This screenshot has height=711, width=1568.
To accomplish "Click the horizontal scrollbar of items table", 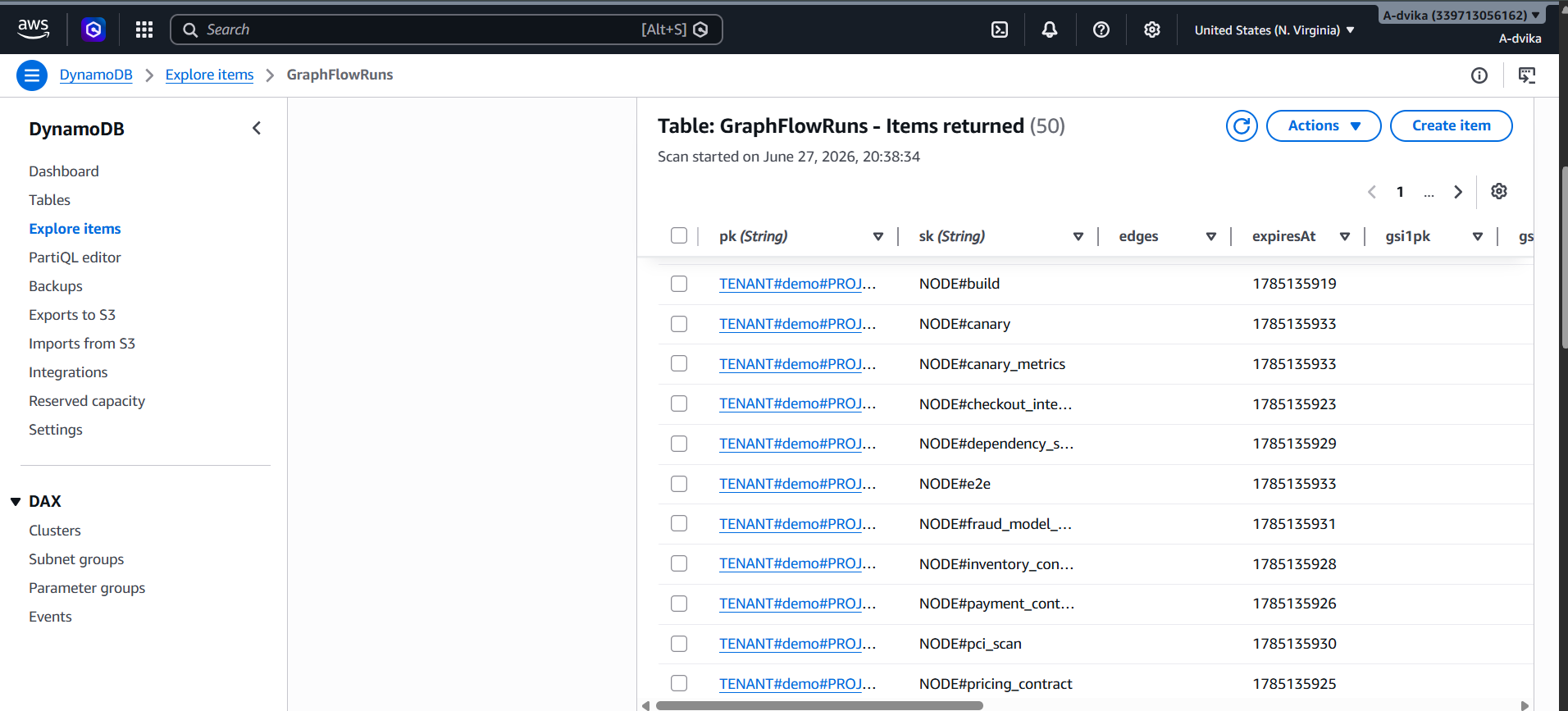I will pos(819,705).
